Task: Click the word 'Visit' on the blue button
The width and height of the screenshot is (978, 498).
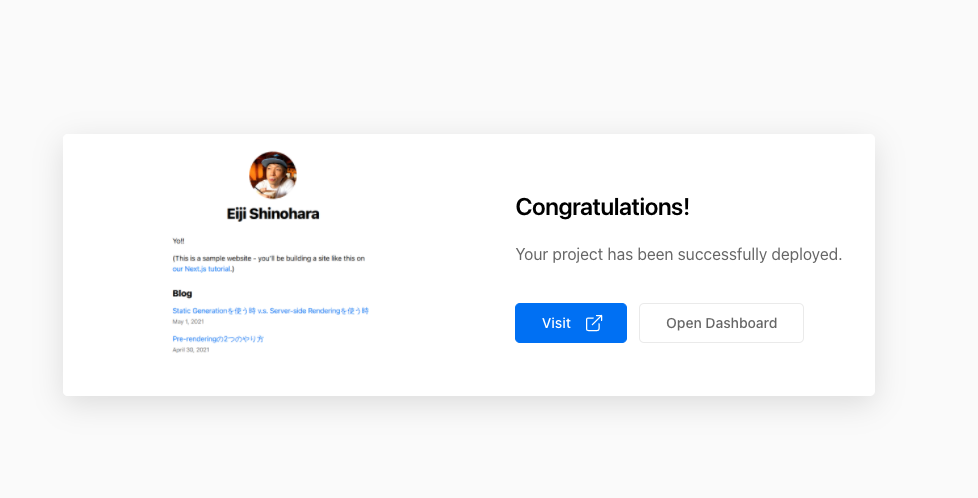Action: pos(556,323)
